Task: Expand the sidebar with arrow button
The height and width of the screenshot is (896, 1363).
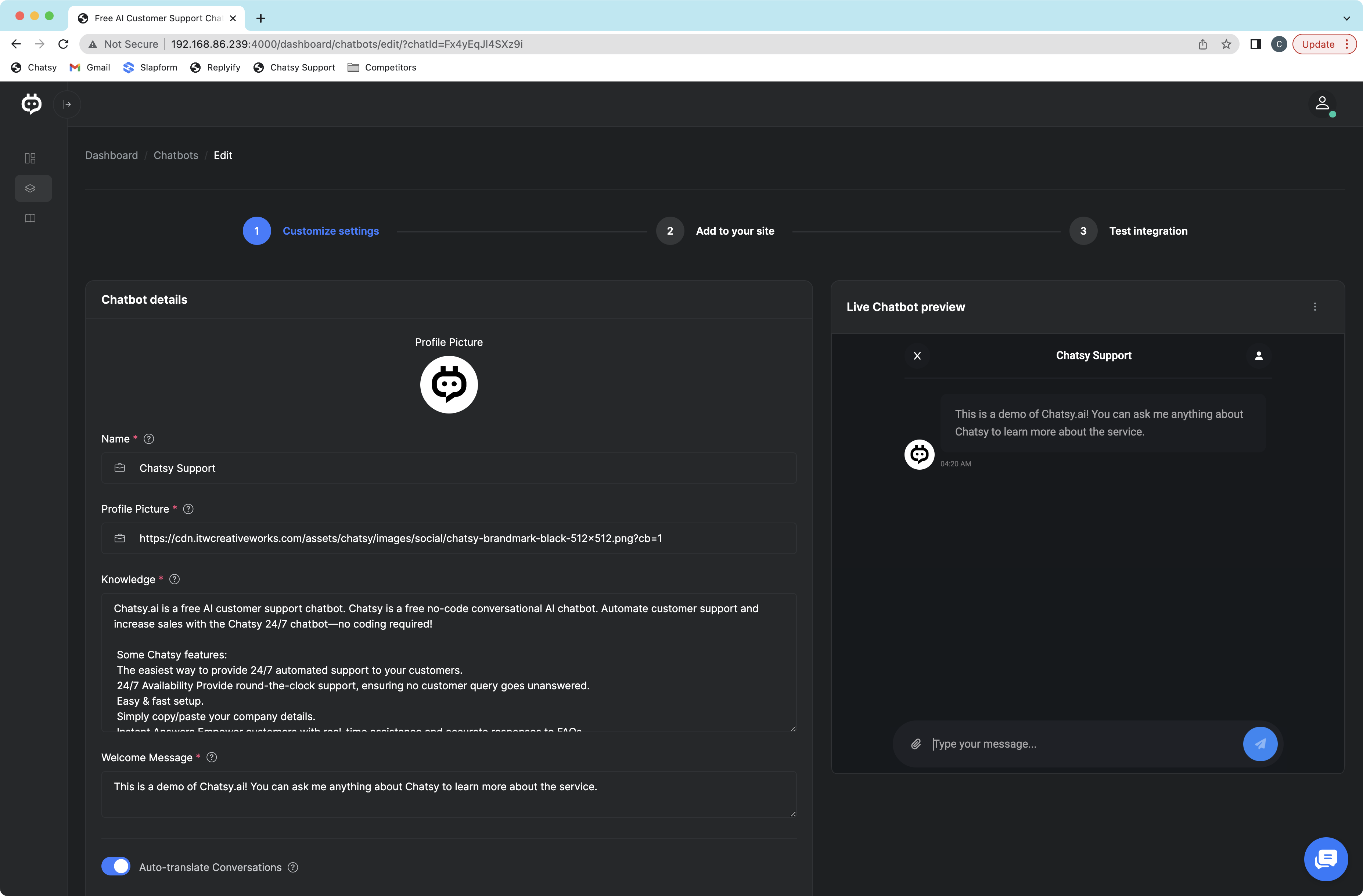Action: pos(67,104)
